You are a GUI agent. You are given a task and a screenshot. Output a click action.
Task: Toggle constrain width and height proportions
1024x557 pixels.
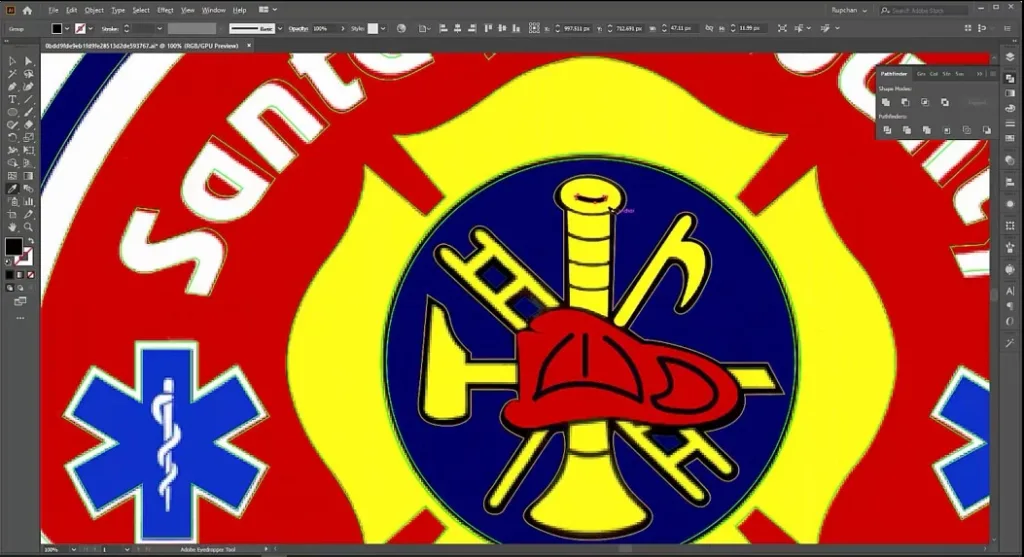(x=709, y=29)
